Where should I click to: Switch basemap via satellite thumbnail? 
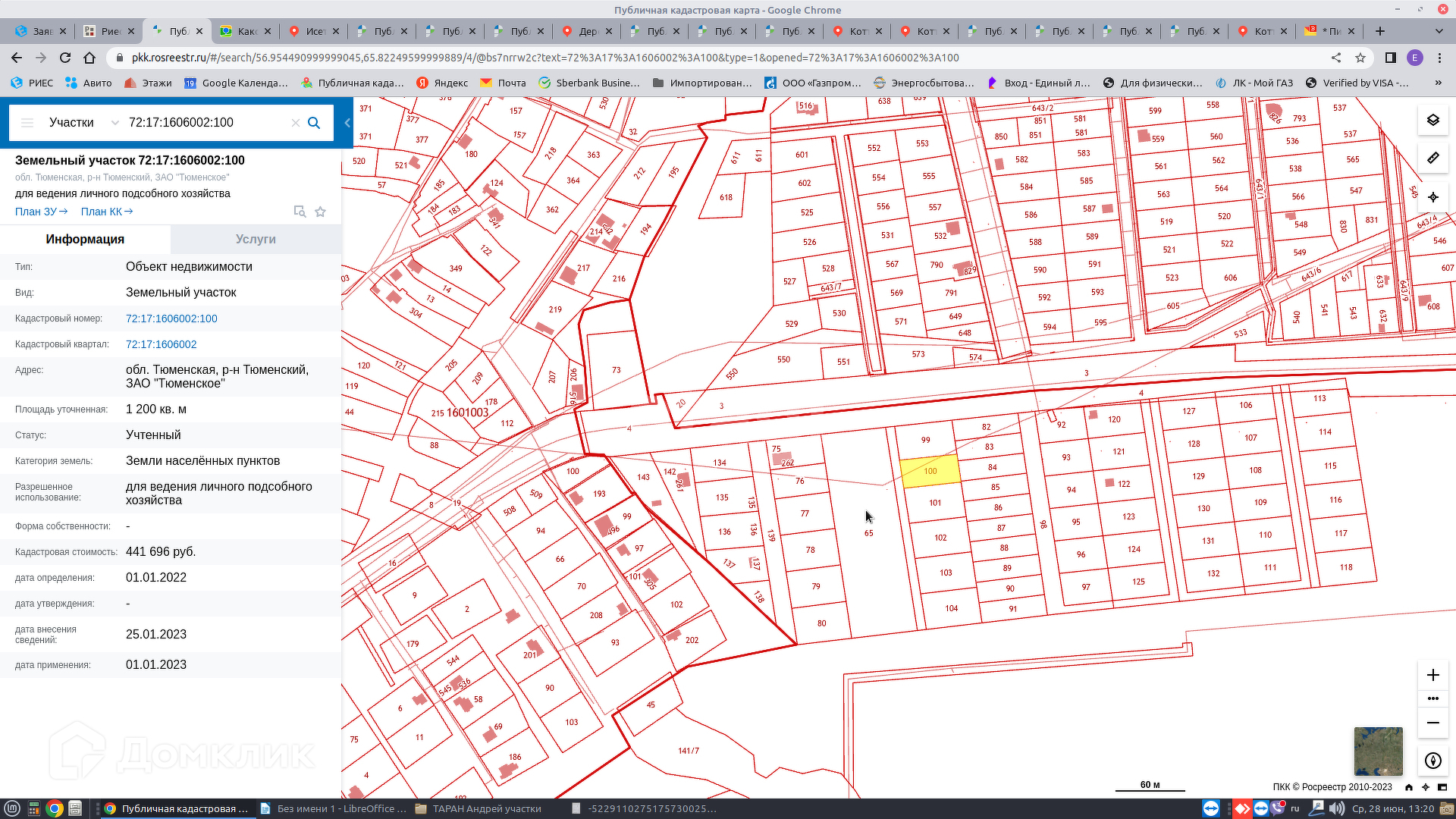point(1378,751)
